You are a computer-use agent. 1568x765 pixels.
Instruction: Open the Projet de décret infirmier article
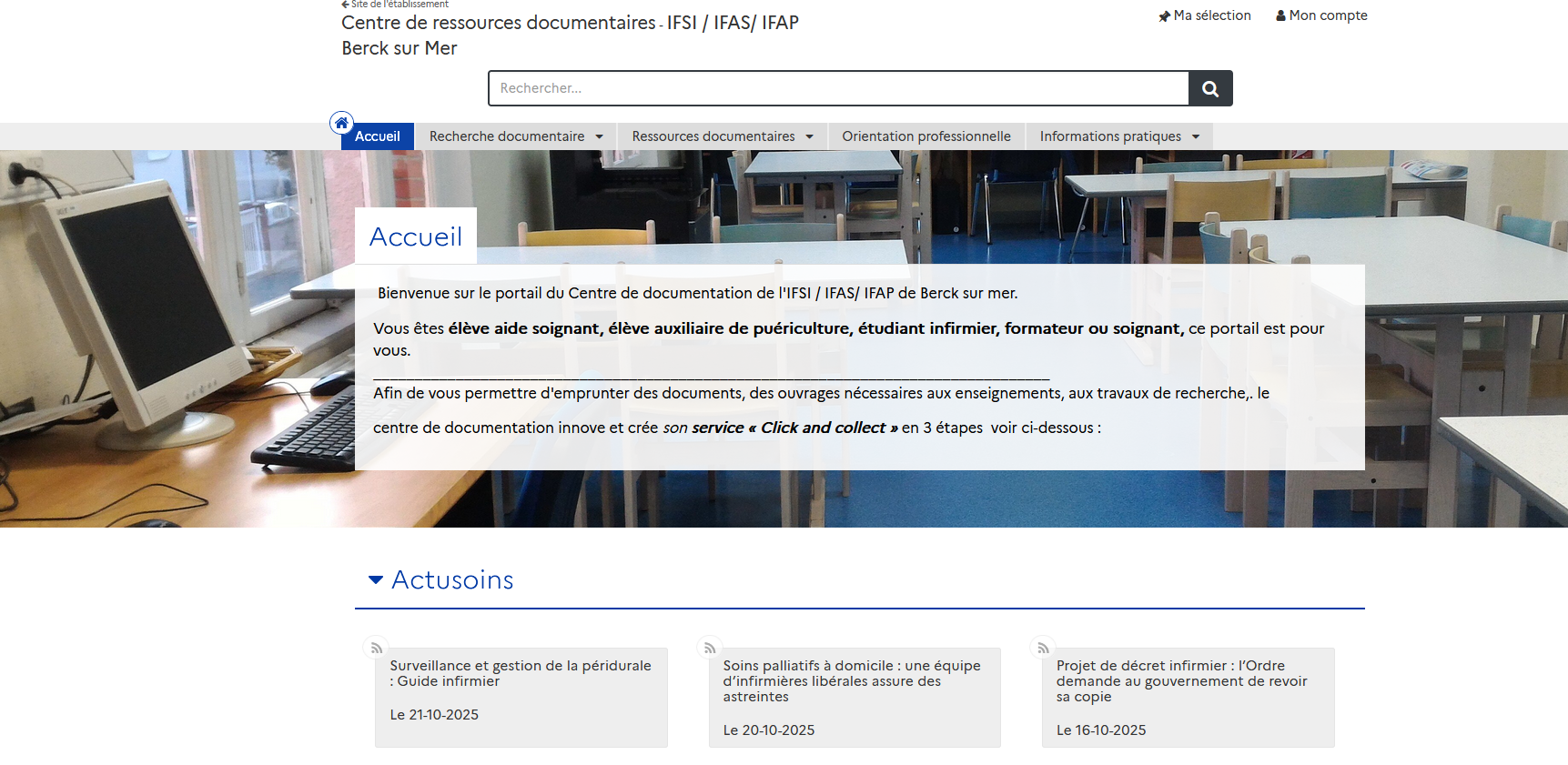(1181, 680)
